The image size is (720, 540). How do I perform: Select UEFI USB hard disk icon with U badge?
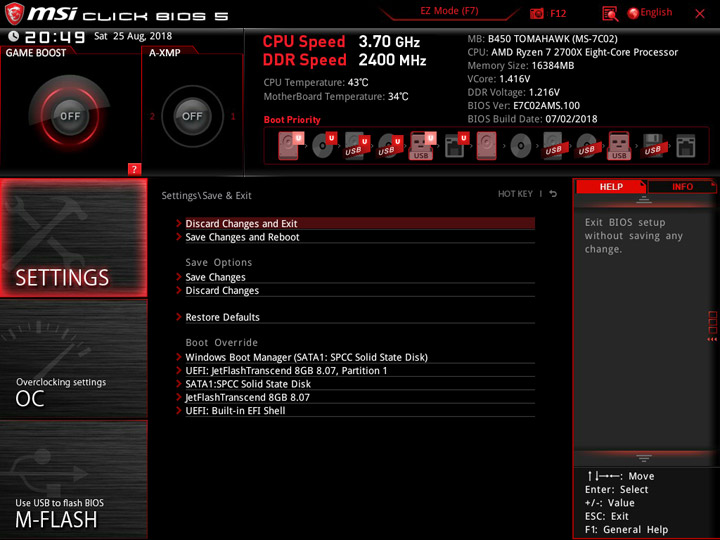click(357, 146)
